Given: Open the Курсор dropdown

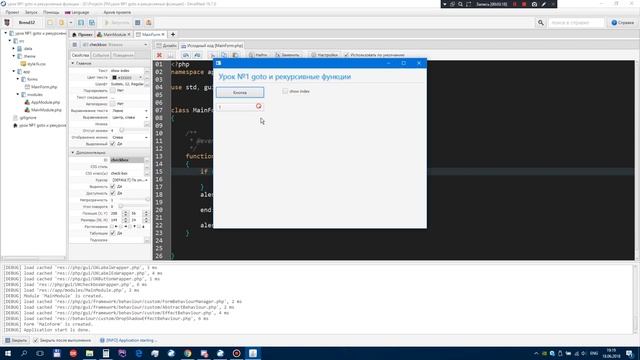Looking at the screenshot, I should click(x=129, y=180).
